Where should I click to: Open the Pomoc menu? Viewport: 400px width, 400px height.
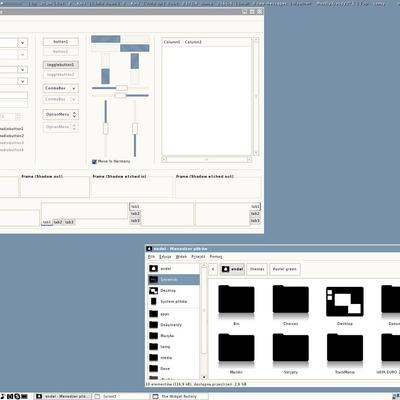tap(216, 257)
